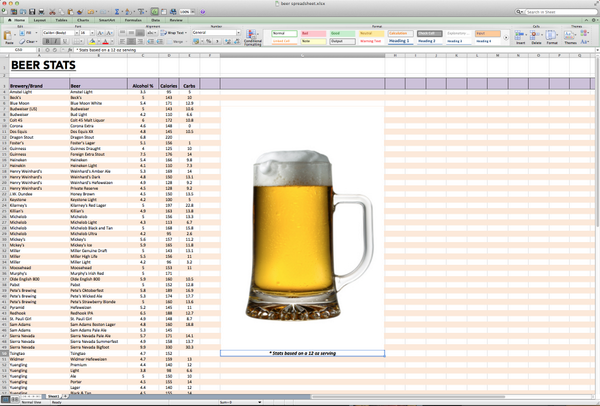Click the Paste clipboard toolbar icon

(x=71, y=12)
